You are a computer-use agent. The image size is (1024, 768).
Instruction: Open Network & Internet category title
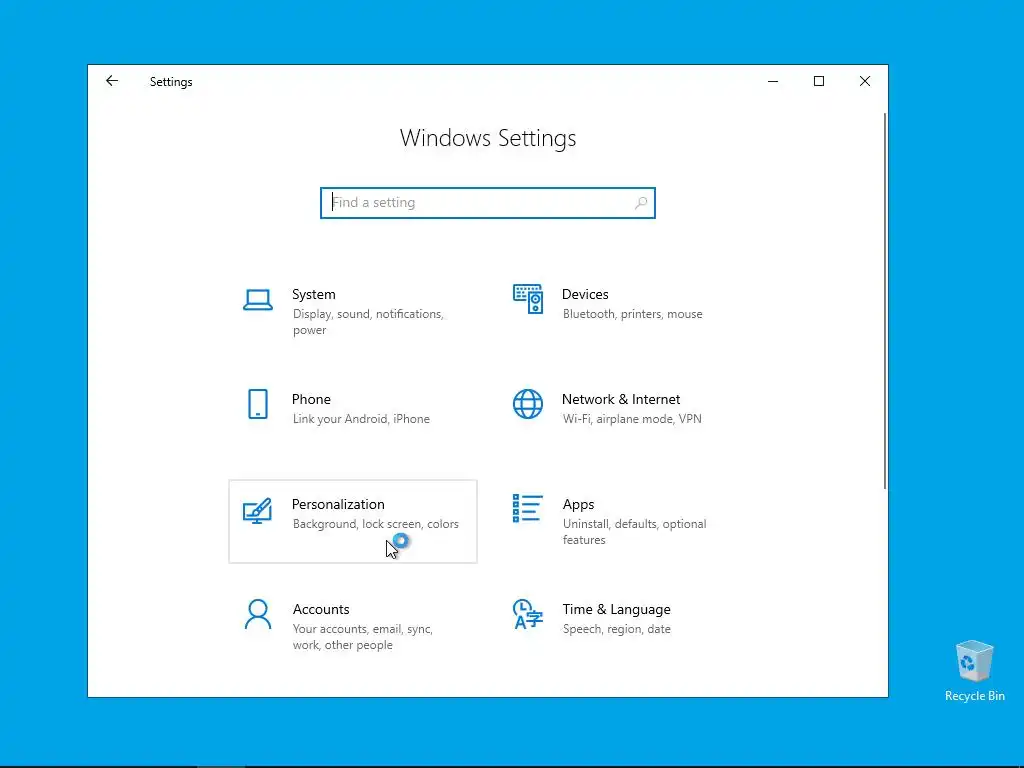[x=621, y=399]
